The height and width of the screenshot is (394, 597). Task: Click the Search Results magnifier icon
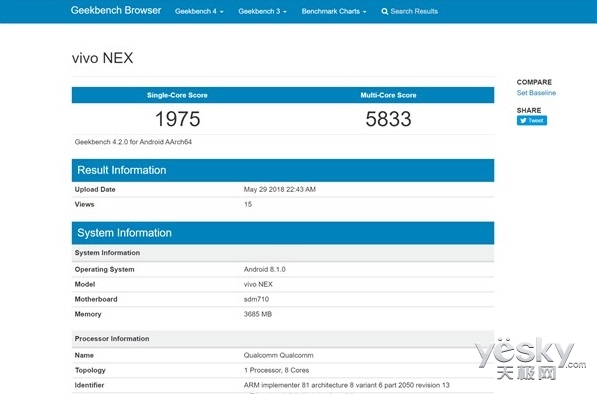[x=385, y=11]
